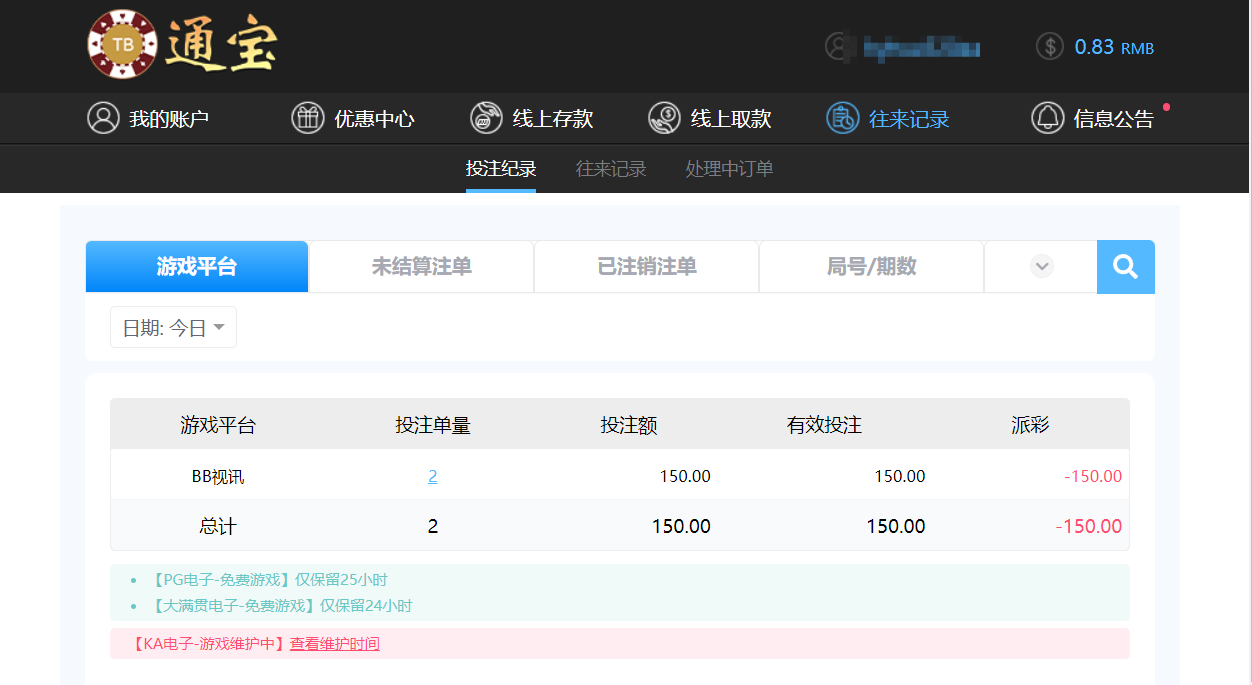Click the blue search magnifier button

(1125, 266)
